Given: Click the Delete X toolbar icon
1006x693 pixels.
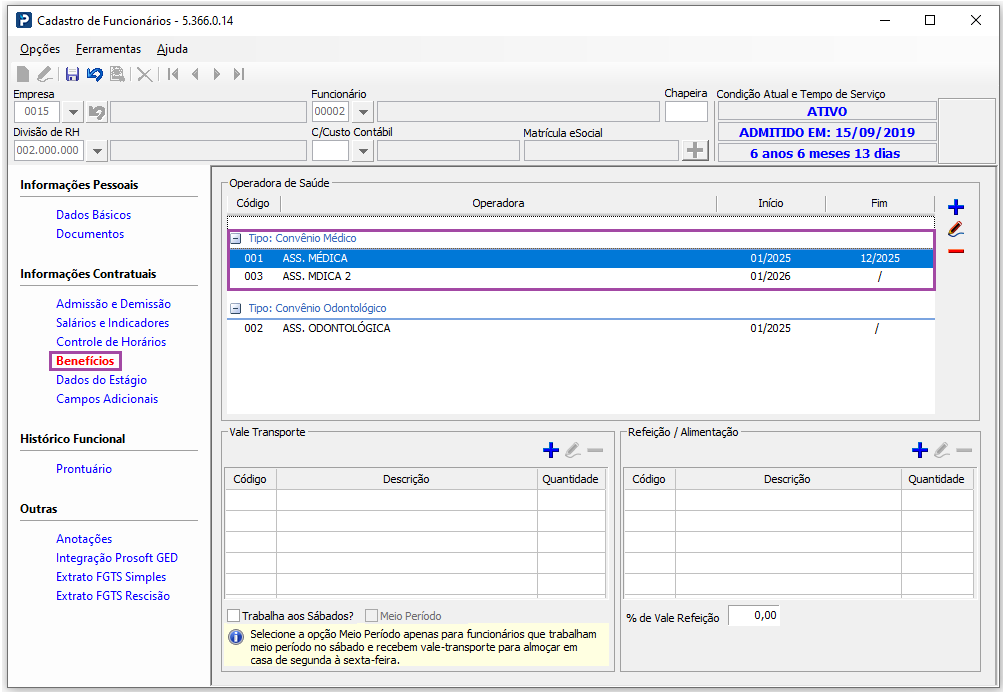Looking at the screenshot, I should [145, 74].
